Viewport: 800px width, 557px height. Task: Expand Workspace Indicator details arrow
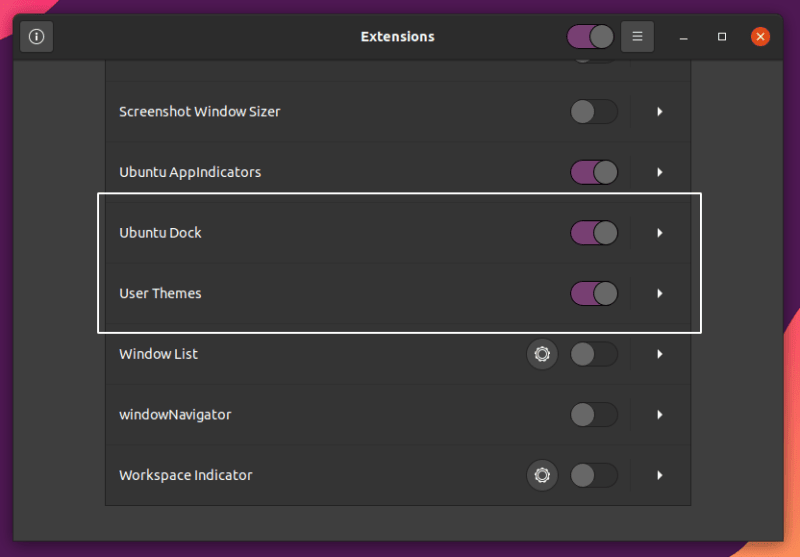click(x=660, y=475)
